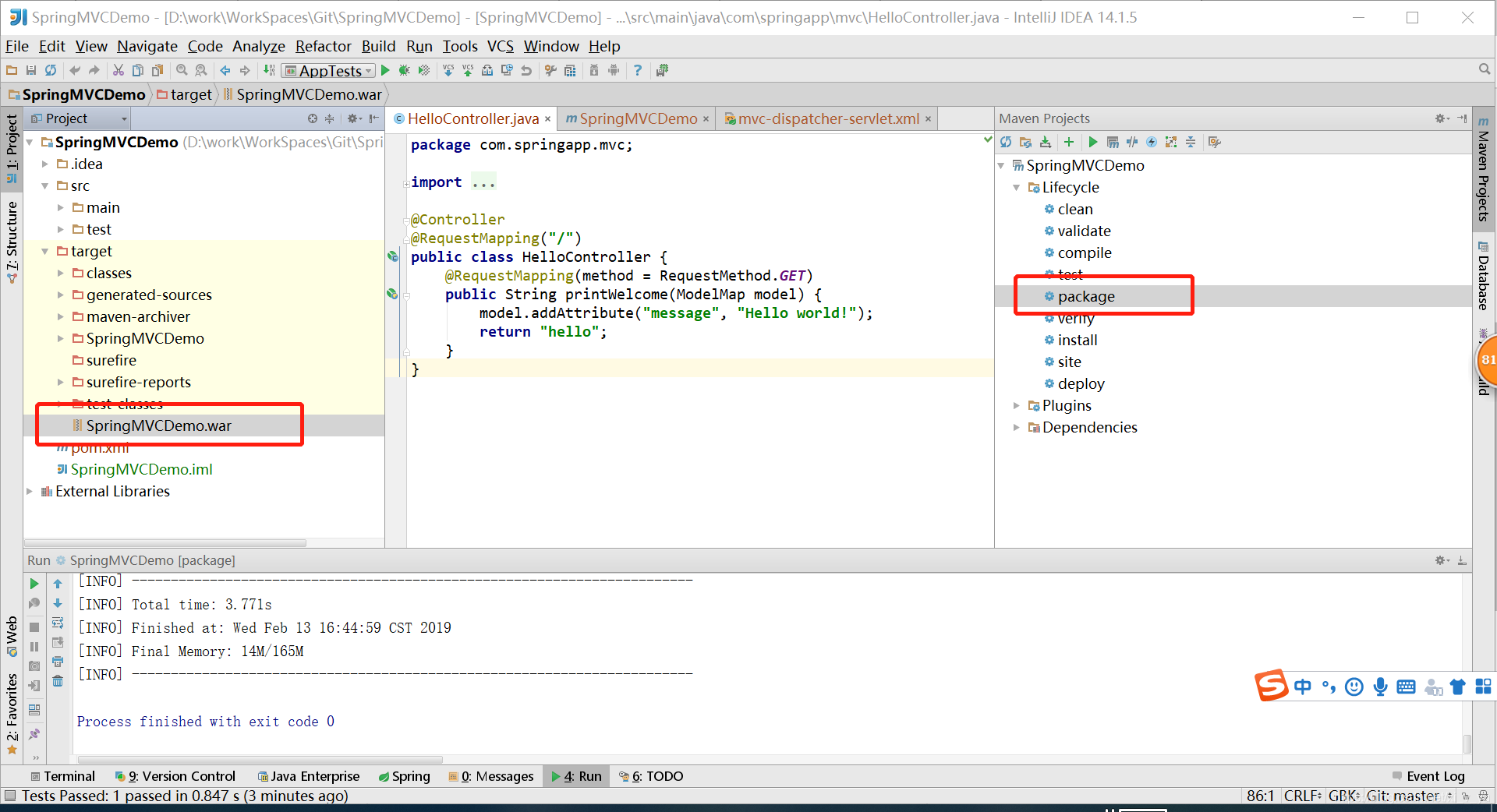Viewport: 1497px width, 812px height.
Task: Expand the main folder node
Action: (61, 208)
